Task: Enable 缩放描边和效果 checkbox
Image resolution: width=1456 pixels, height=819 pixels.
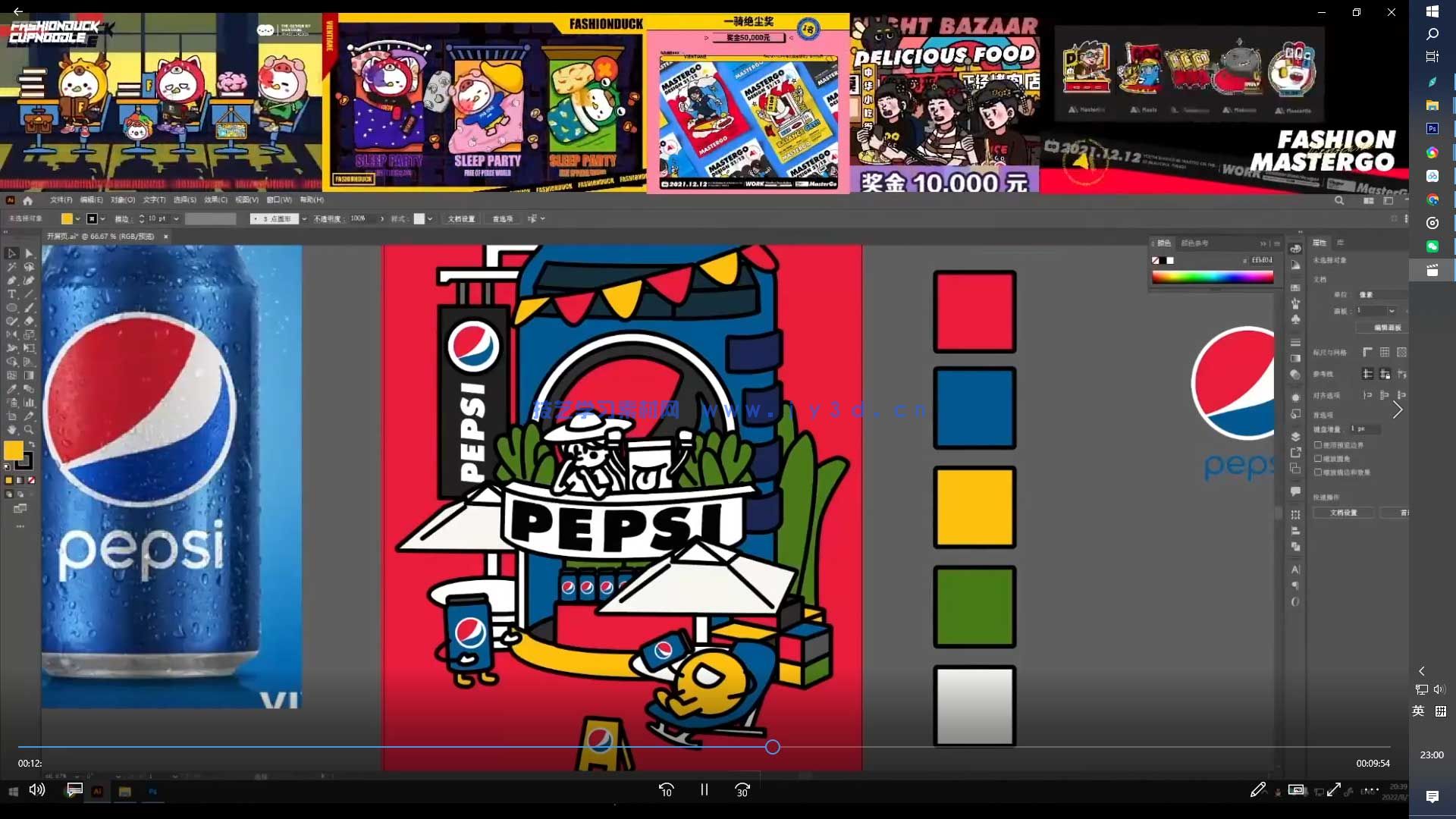Action: [1318, 472]
